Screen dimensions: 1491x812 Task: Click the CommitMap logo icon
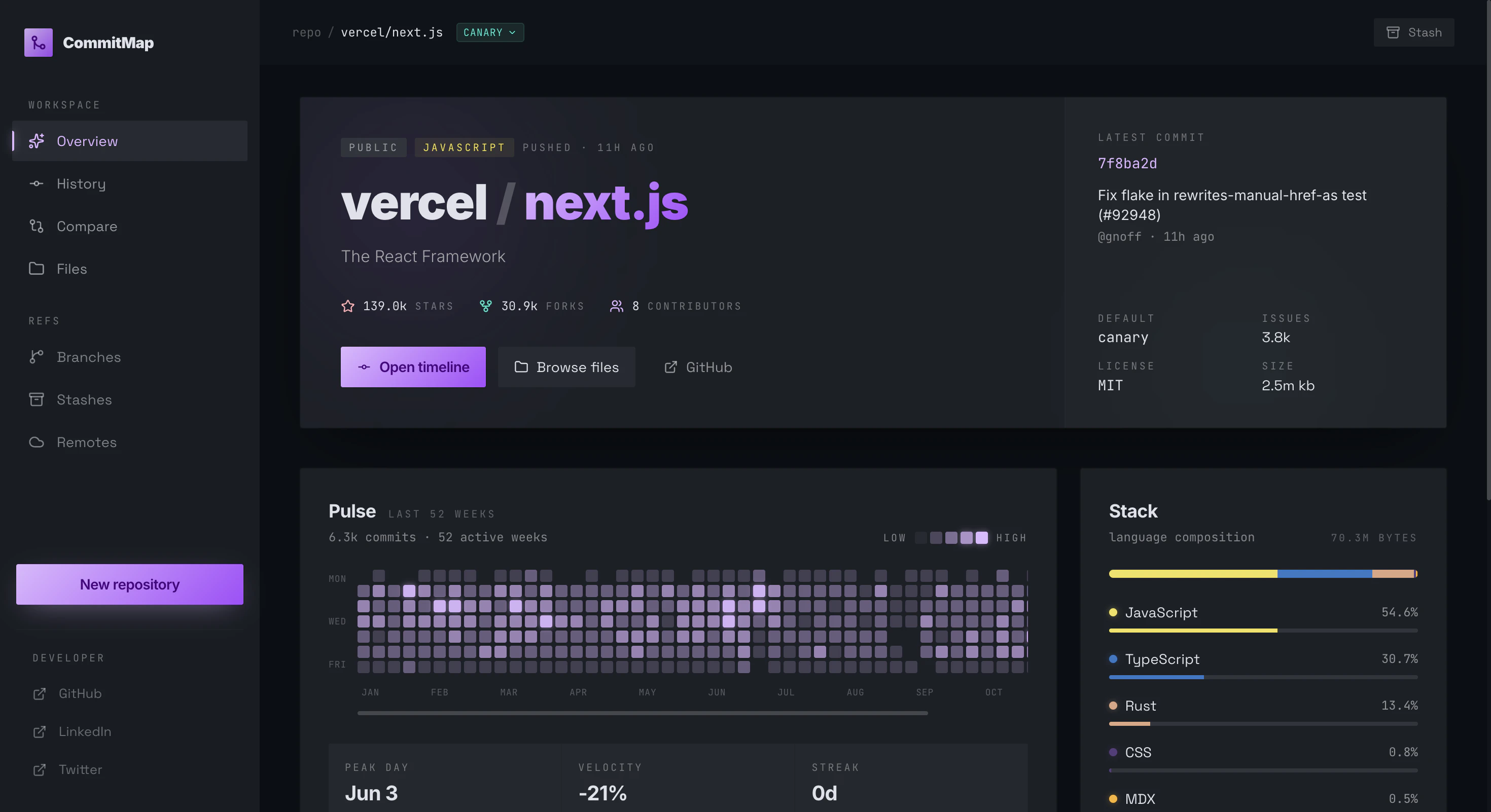(38, 42)
